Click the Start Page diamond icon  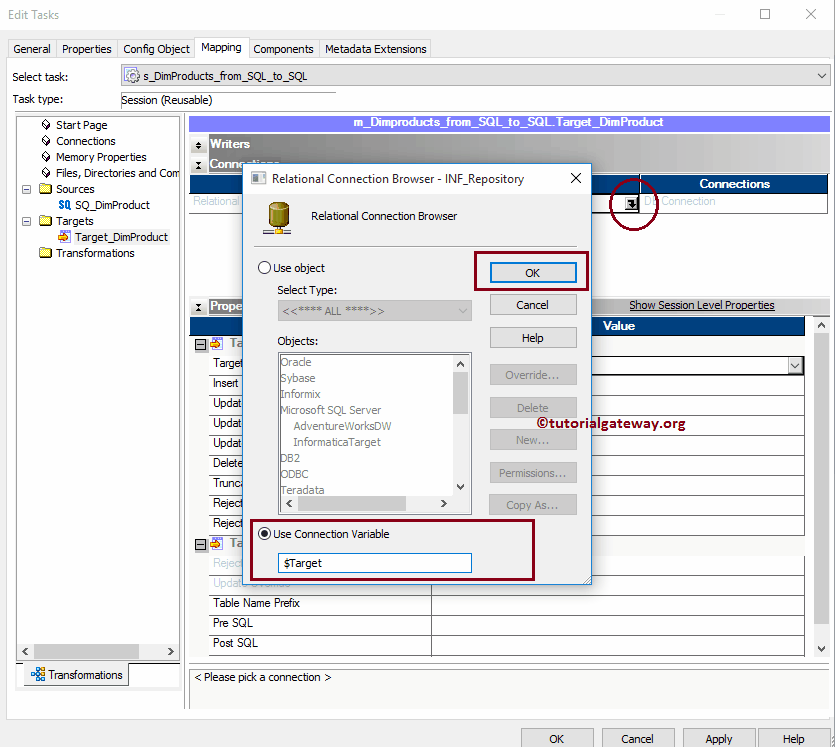pos(46,125)
